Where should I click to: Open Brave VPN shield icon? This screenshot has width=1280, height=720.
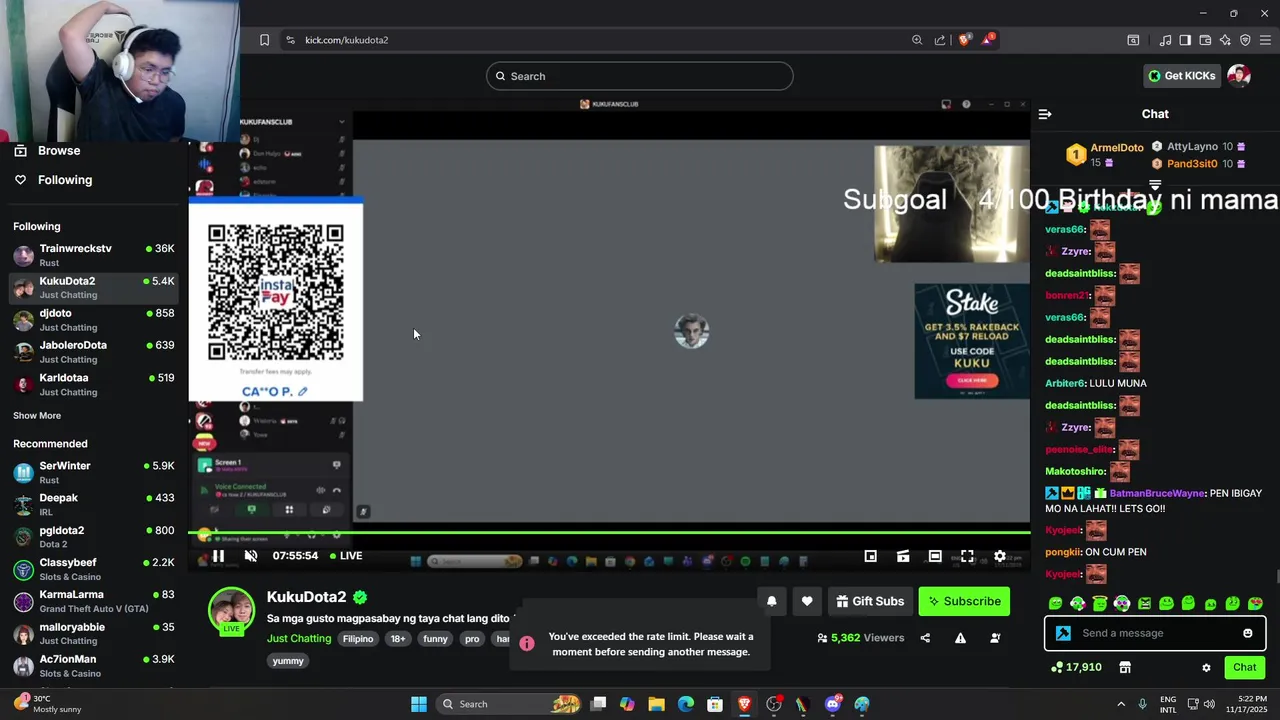point(1245,40)
